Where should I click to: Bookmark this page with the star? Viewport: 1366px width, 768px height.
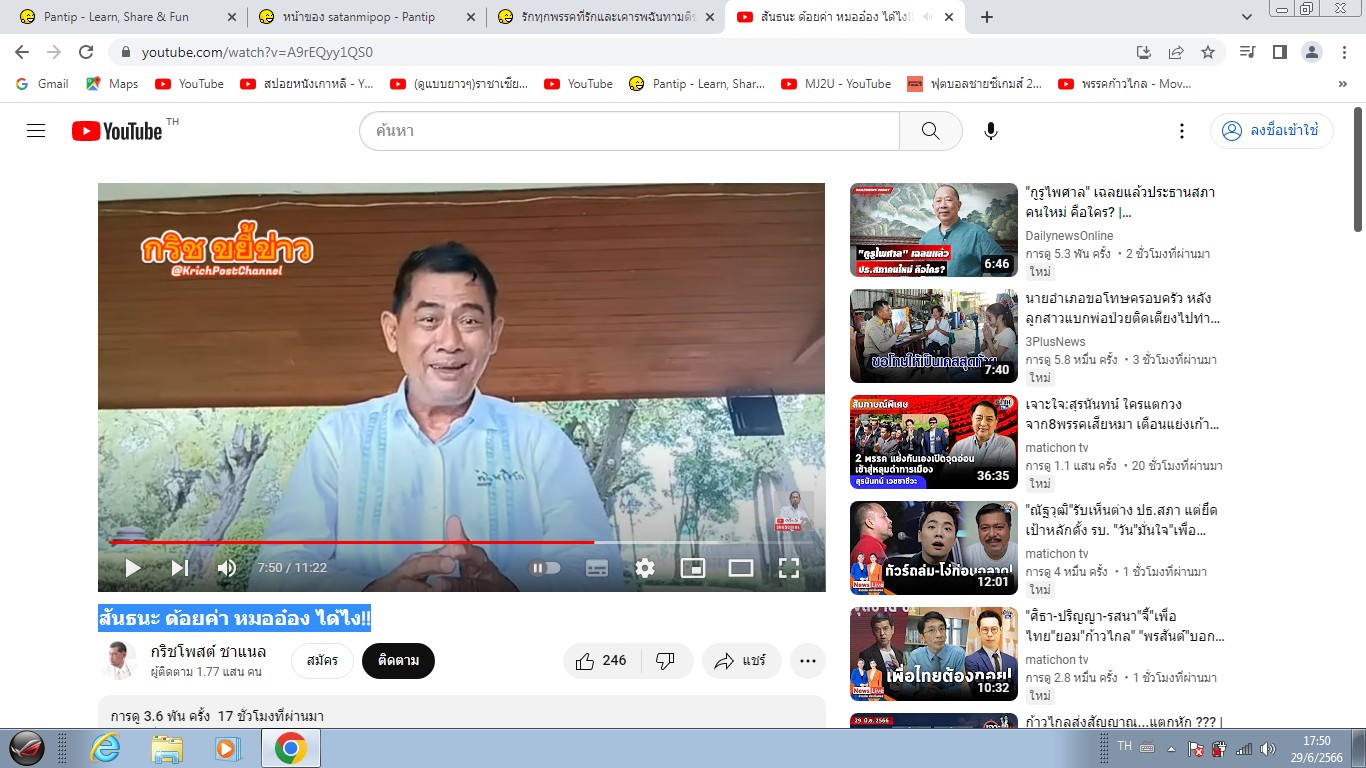click(1208, 52)
